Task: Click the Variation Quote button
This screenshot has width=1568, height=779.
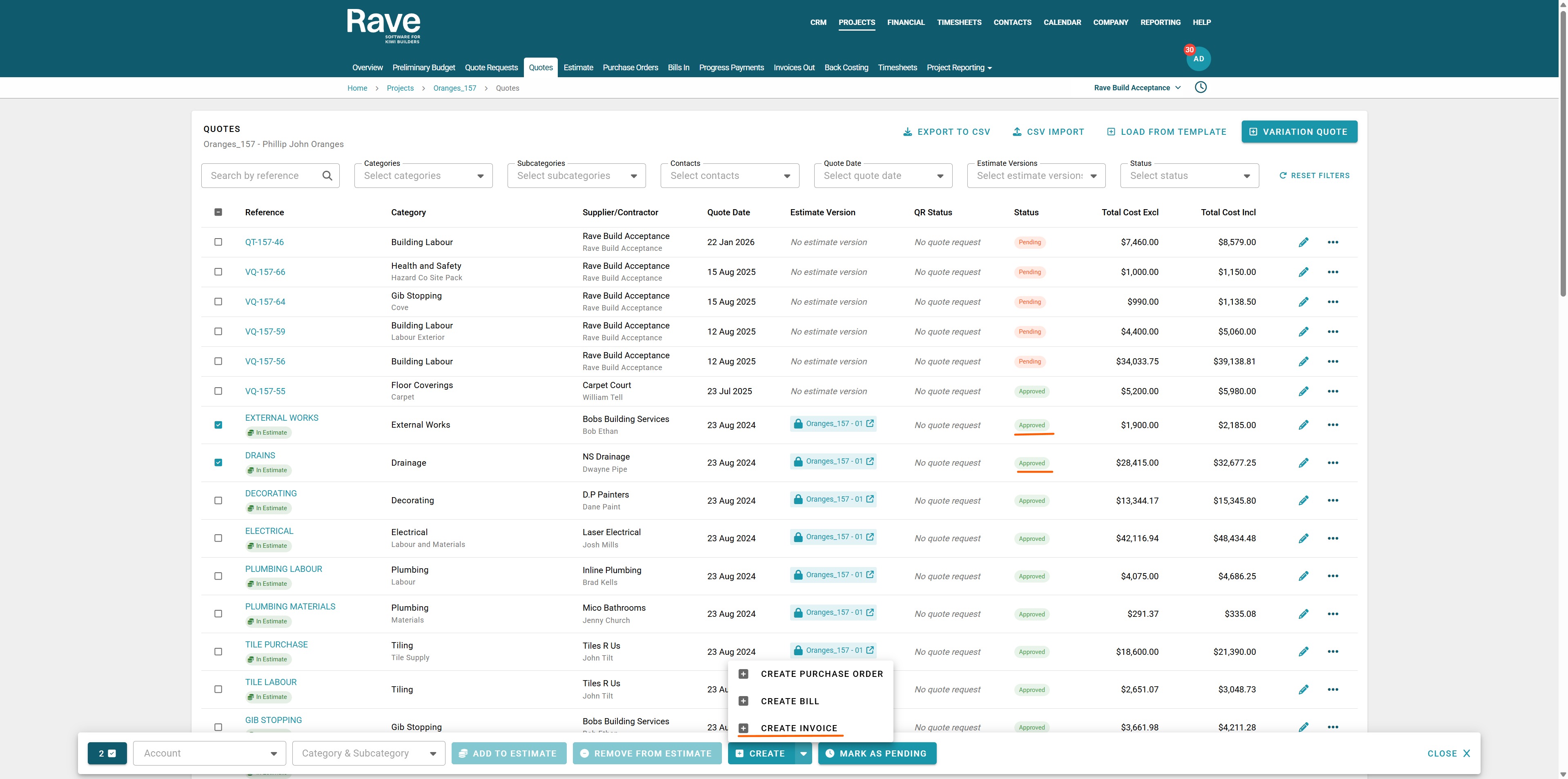Action: (1299, 132)
